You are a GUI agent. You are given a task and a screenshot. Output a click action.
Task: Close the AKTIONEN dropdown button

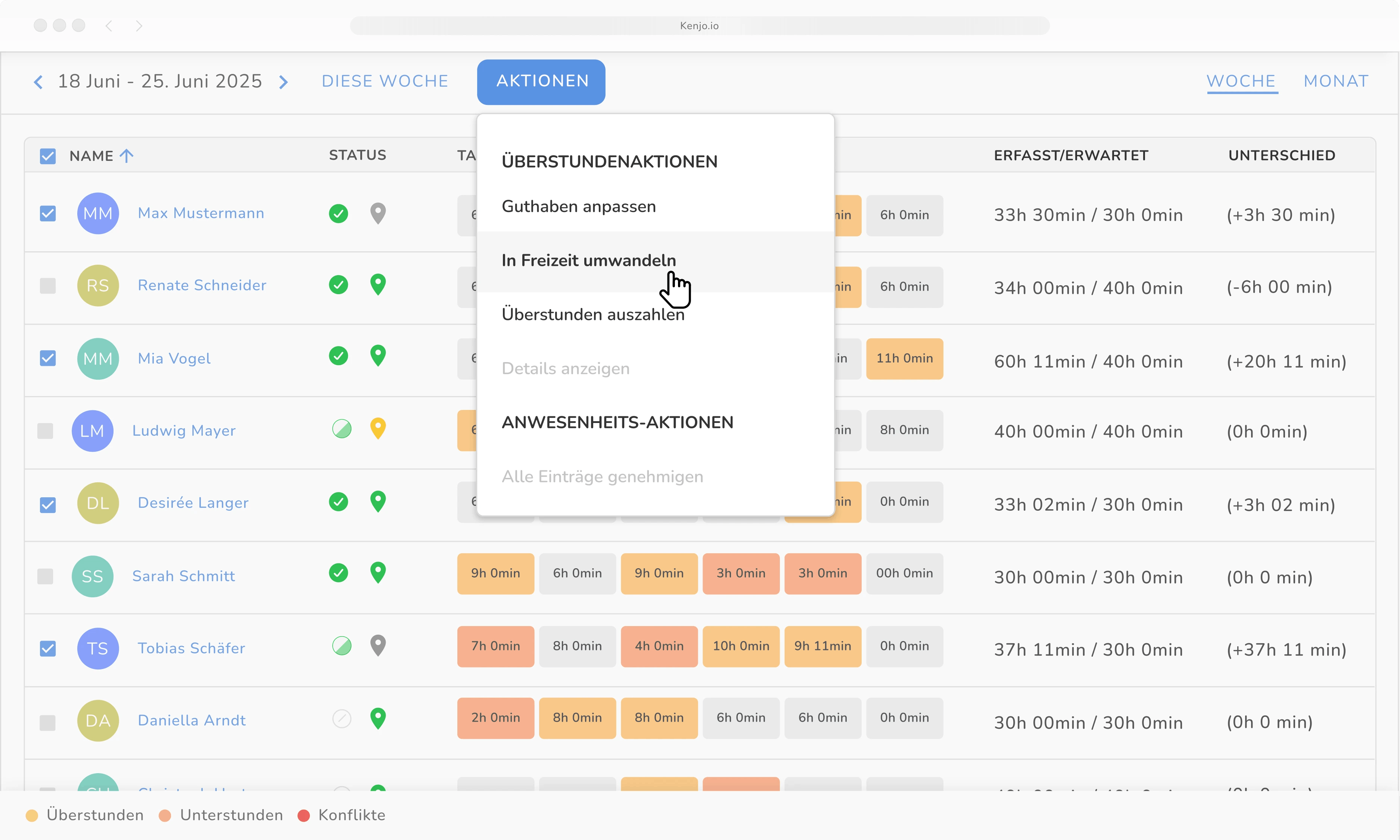[541, 81]
